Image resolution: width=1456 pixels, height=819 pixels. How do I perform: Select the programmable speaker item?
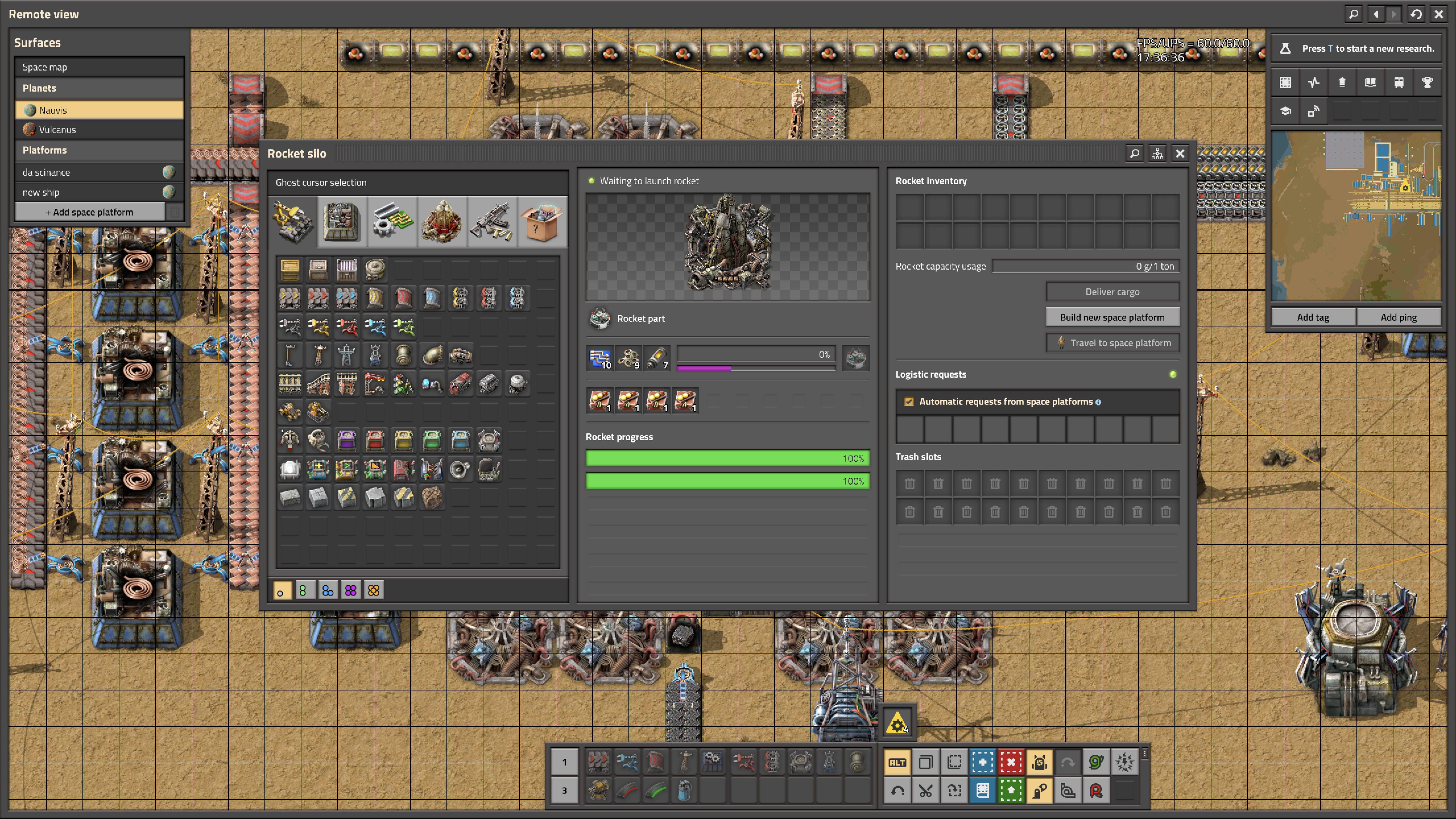(x=461, y=470)
